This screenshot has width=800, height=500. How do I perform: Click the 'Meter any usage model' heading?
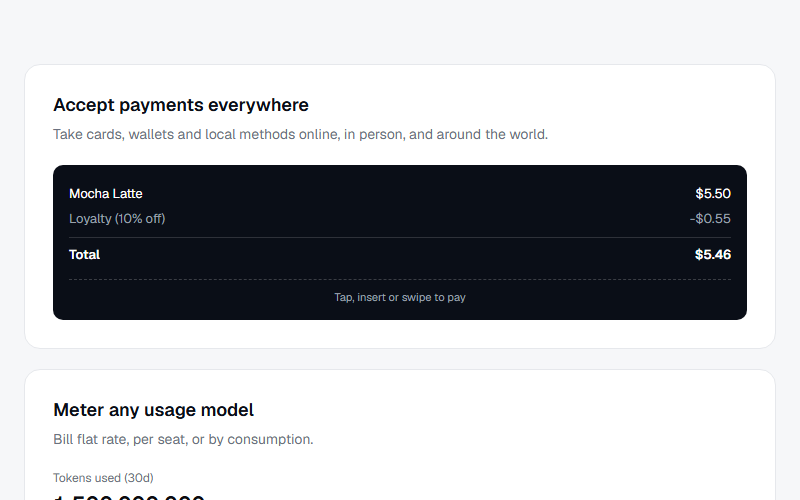point(153,410)
